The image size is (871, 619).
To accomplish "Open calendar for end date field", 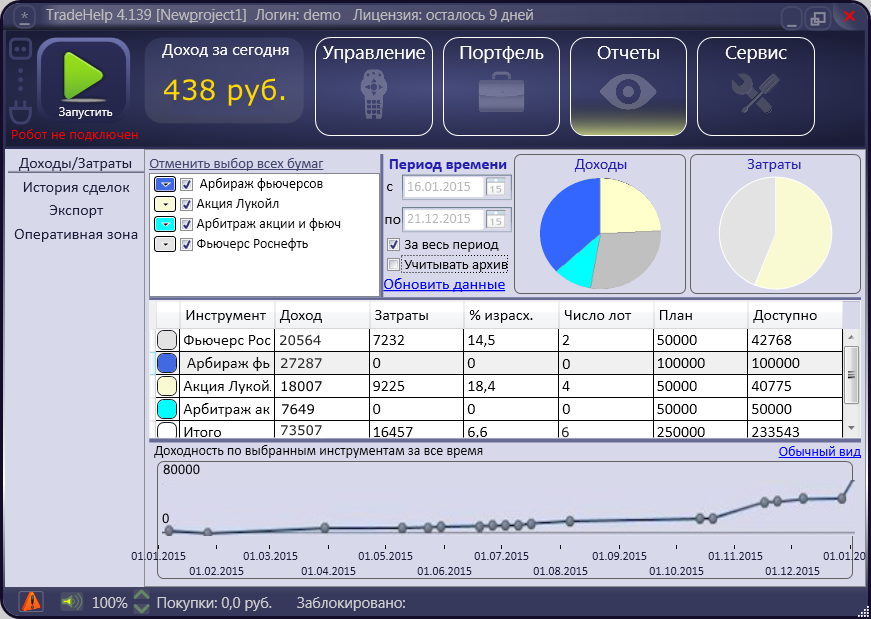I will click(x=497, y=219).
